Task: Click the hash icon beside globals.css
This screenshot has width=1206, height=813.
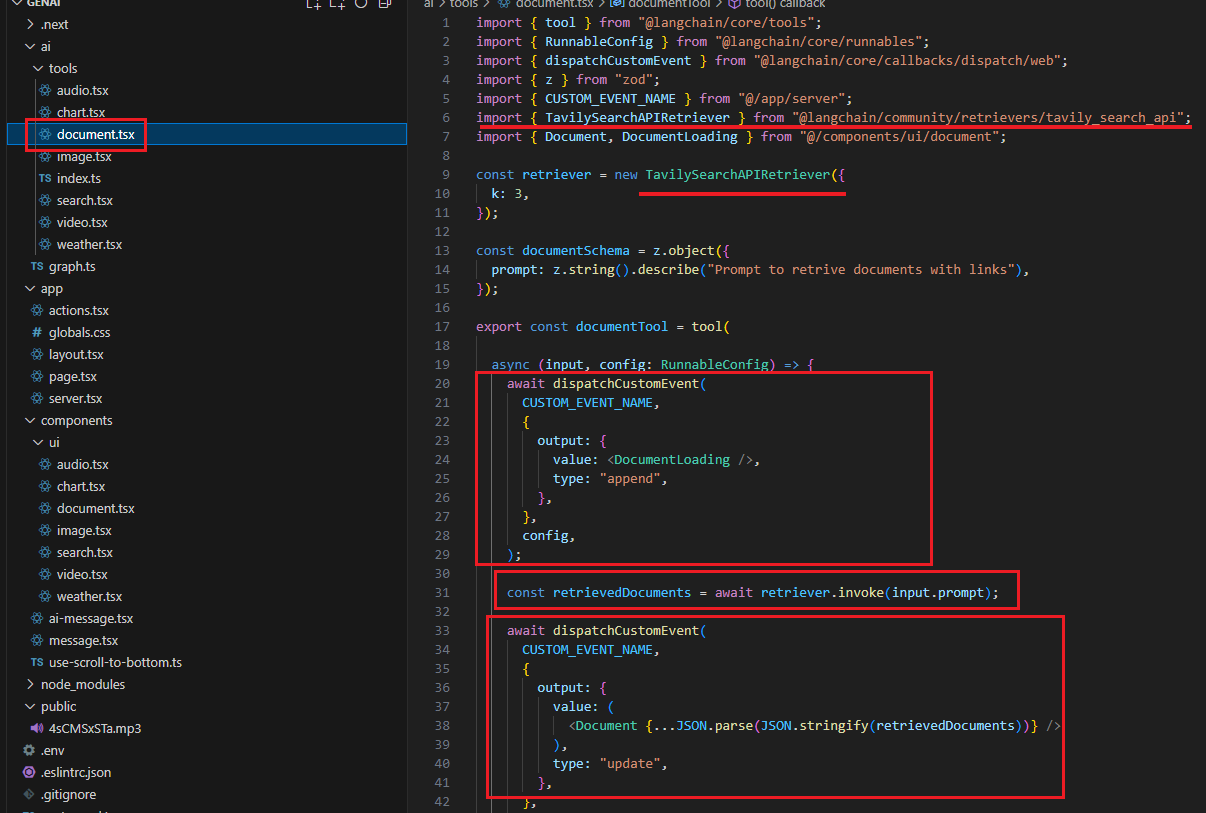Action: [37, 333]
